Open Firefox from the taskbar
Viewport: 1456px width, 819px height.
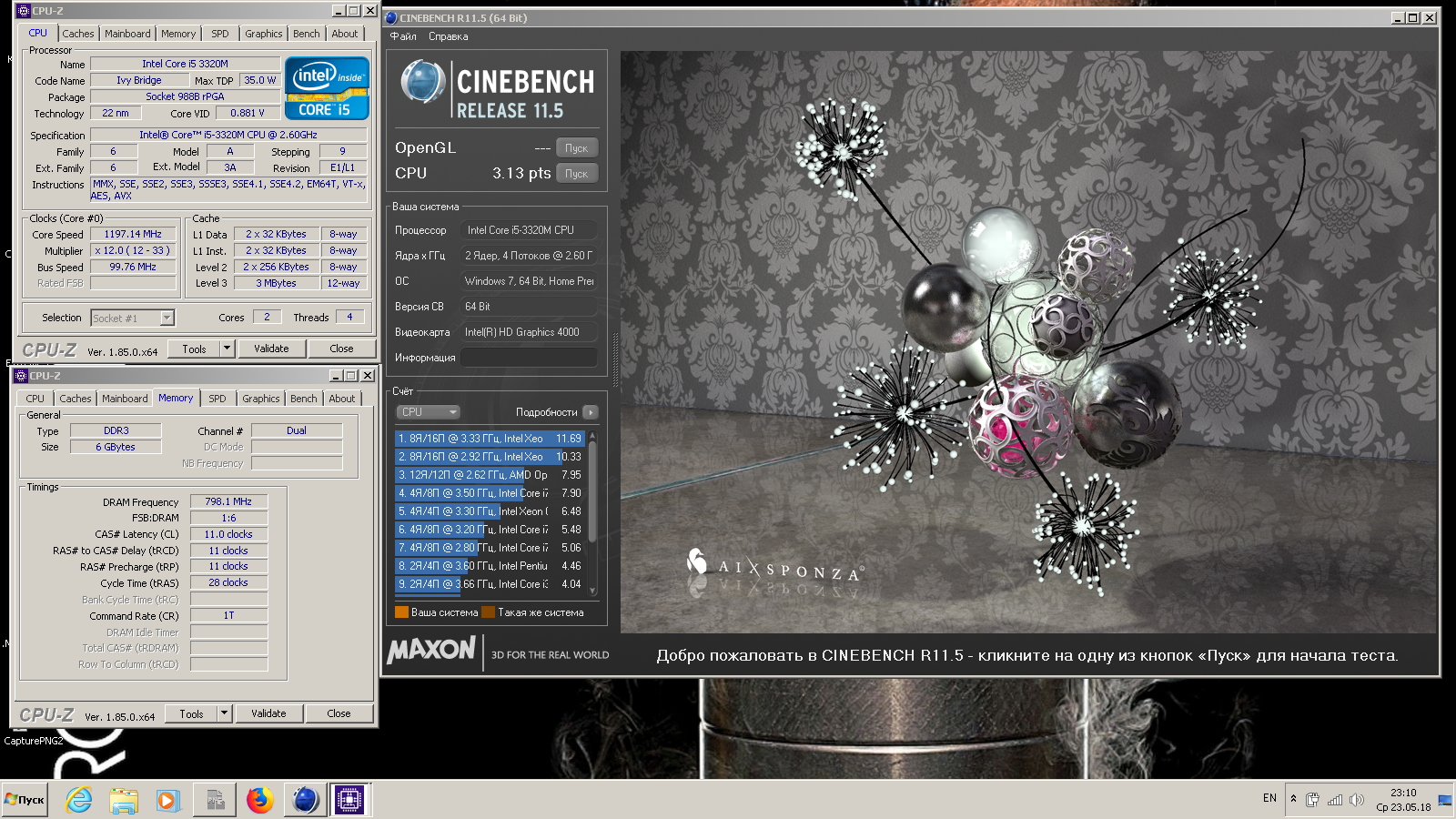tap(260, 800)
